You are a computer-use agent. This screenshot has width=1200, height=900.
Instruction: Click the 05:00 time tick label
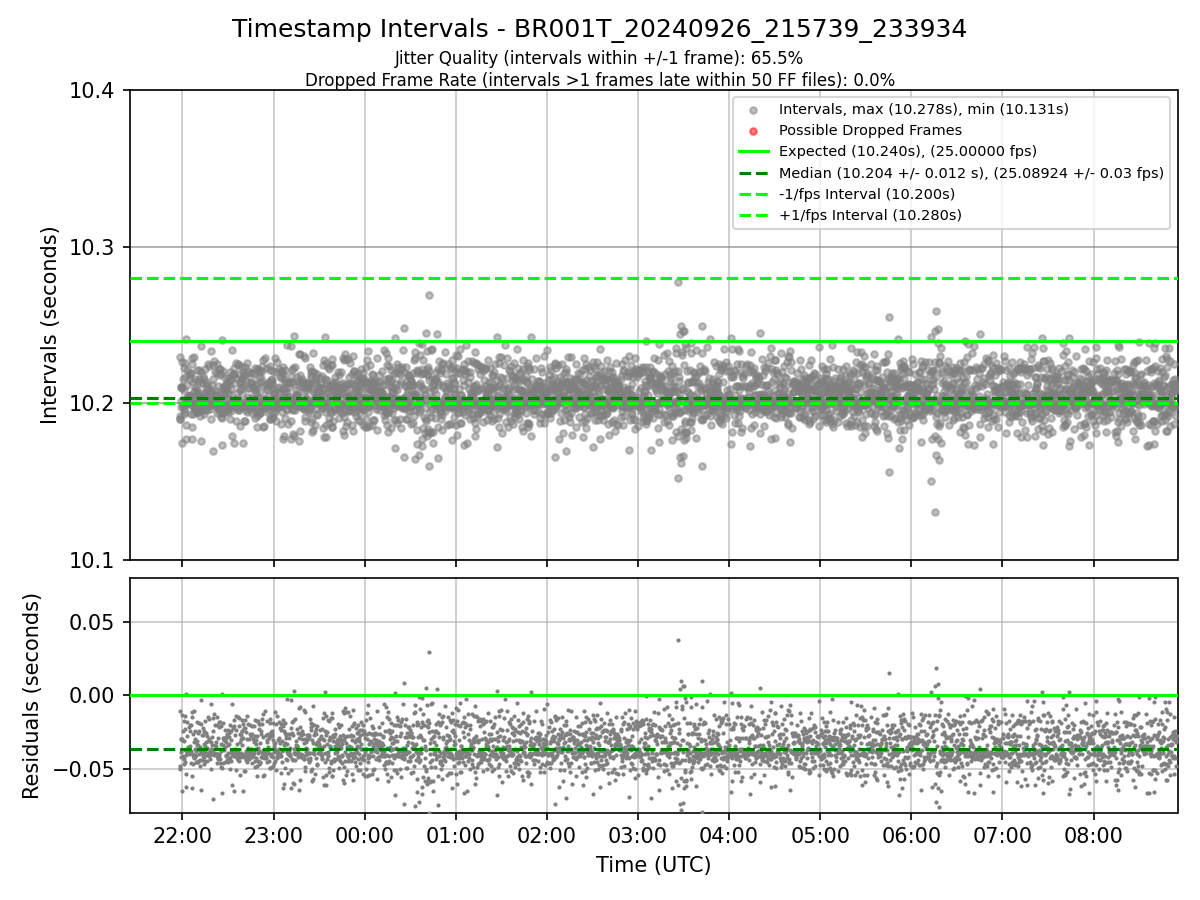tap(820, 834)
